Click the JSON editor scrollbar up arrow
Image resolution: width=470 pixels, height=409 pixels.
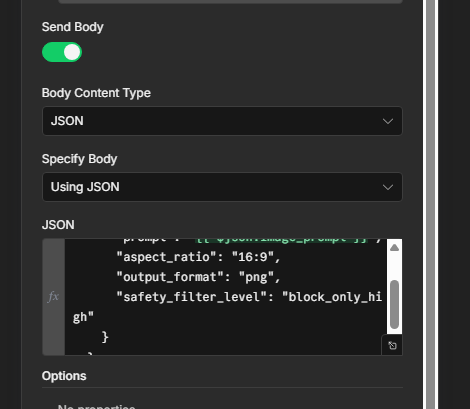tap(394, 247)
